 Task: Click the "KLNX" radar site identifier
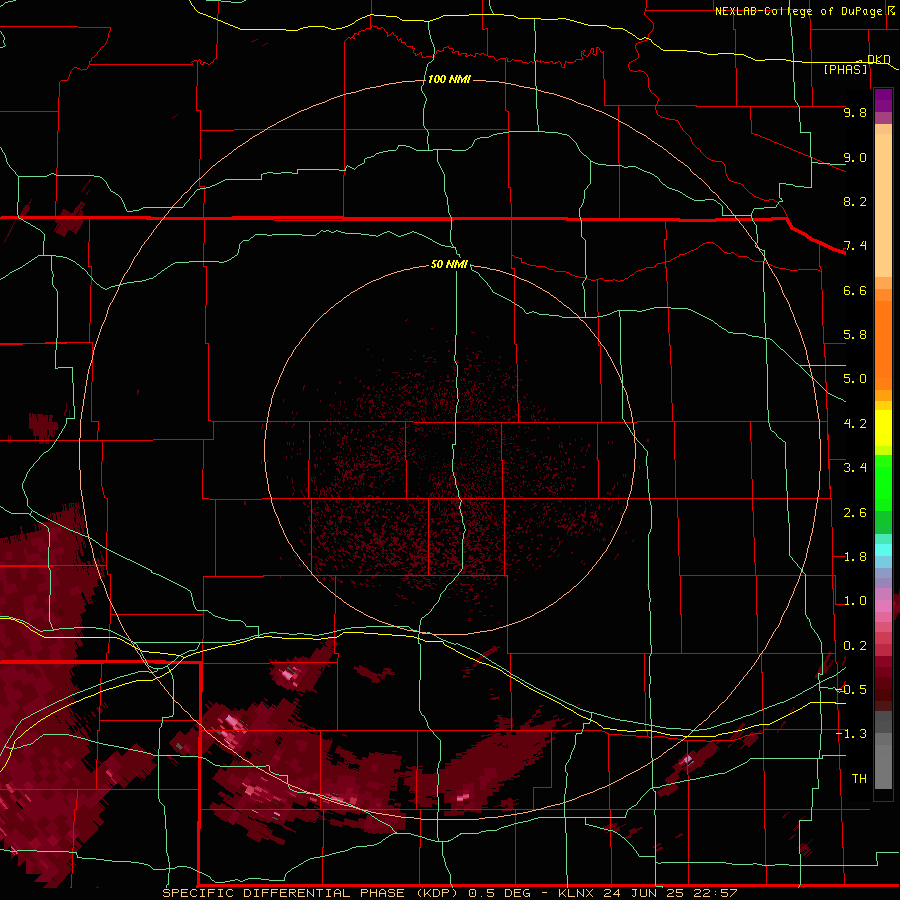click(x=576, y=893)
